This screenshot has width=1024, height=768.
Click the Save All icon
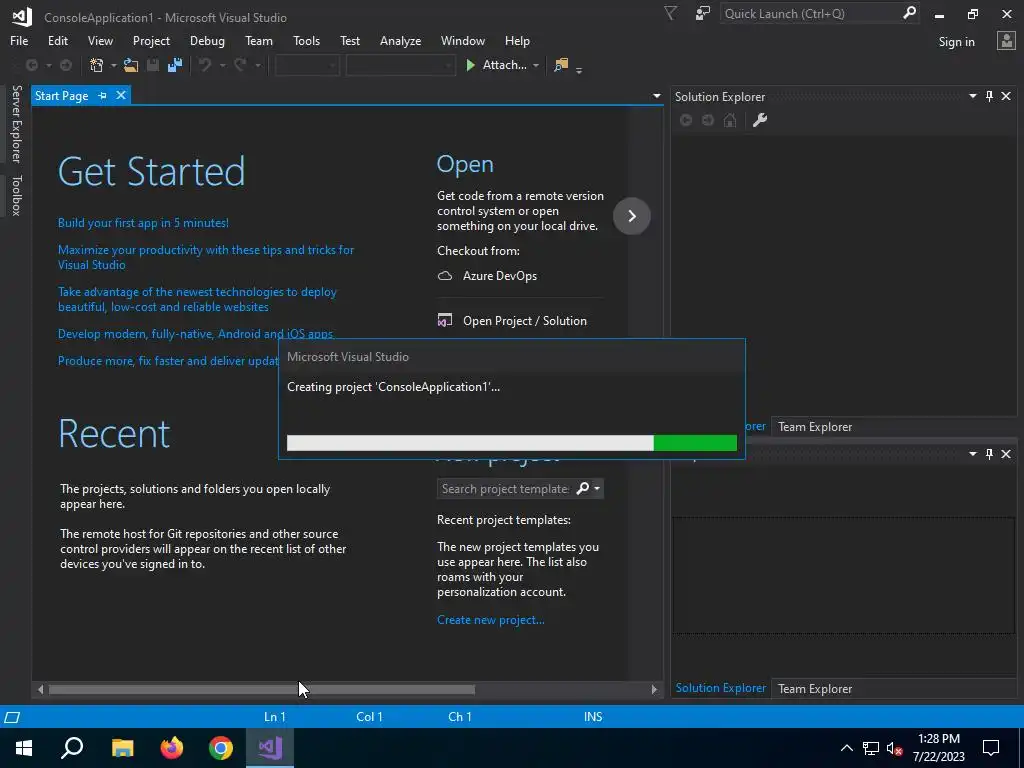pos(175,65)
